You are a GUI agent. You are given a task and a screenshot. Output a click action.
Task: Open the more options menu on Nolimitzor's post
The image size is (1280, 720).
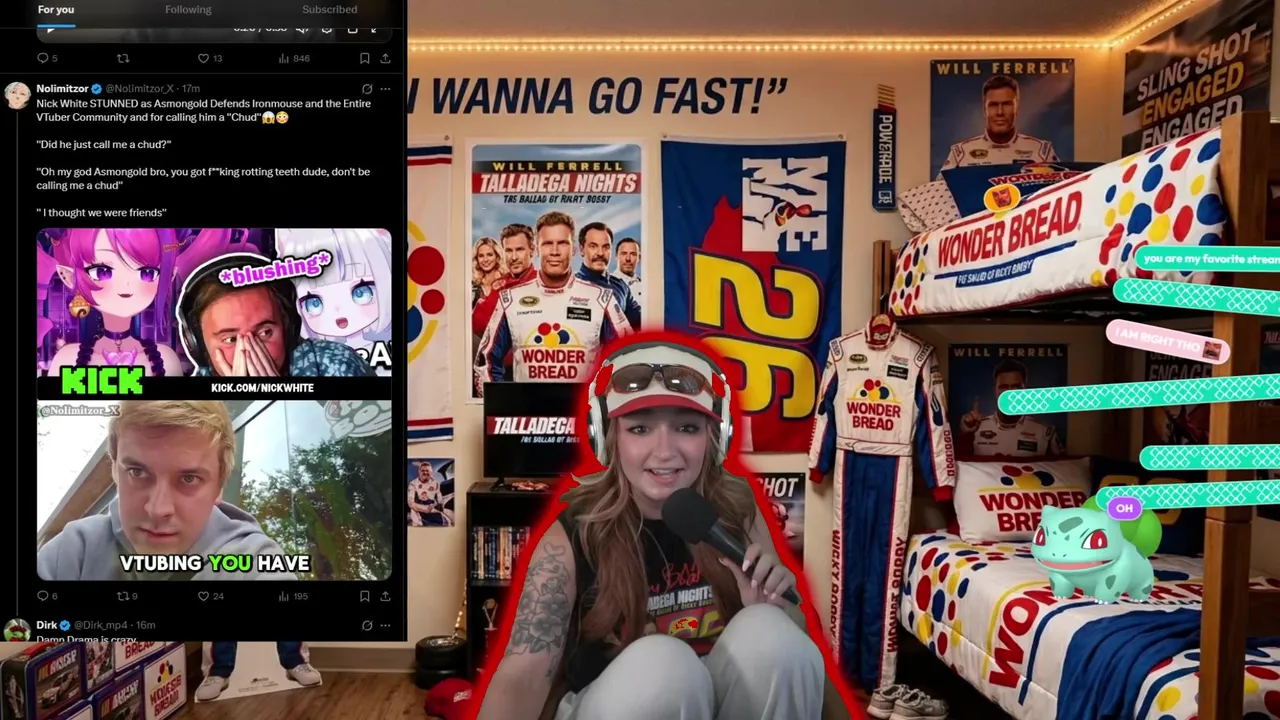click(x=385, y=89)
